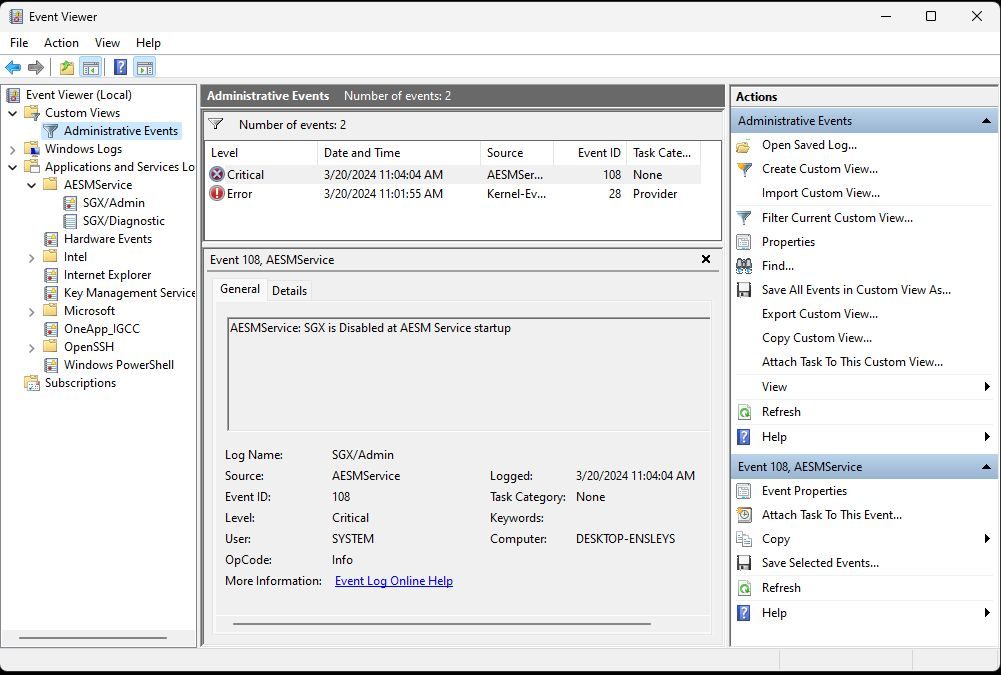Select Internet Explorer log in tree
Screen dimensions: 1001x675
107,275
